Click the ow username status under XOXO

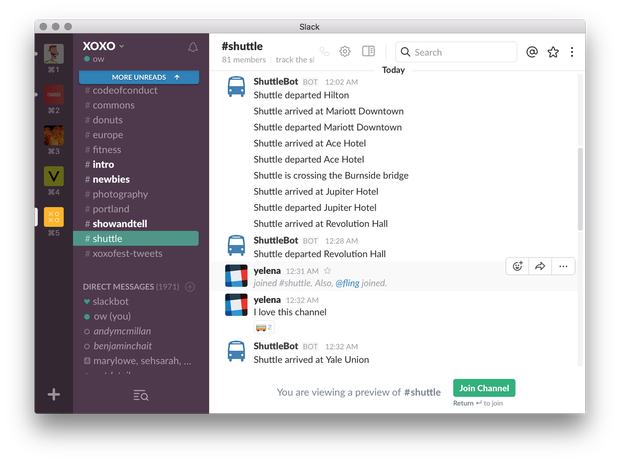(x=95, y=59)
